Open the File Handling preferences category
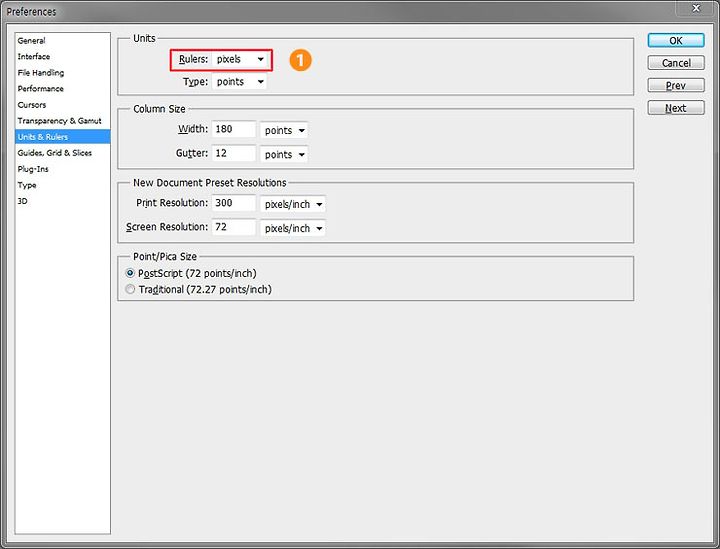This screenshot has width=720, height=549. (x=62, y=73)
